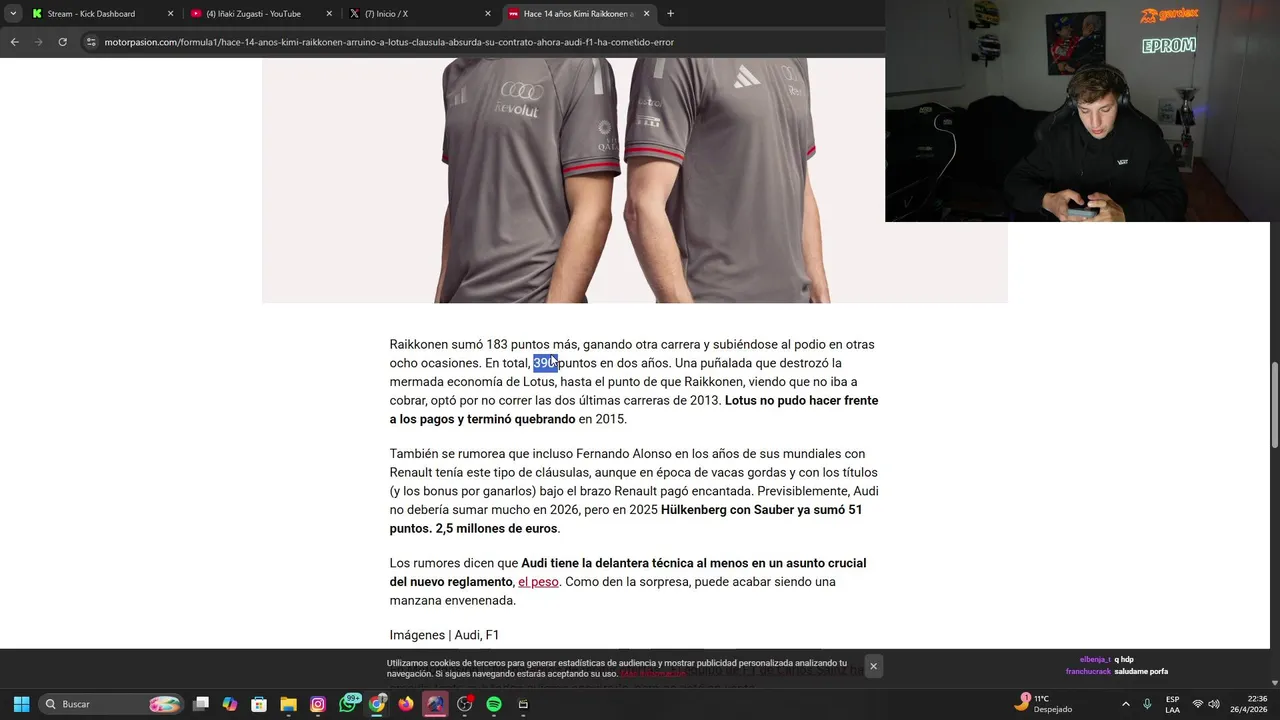The height and width of the screenshot is (720, 1280).
Task: Click the Audi team shirts image
Action: tap(634, 180)
